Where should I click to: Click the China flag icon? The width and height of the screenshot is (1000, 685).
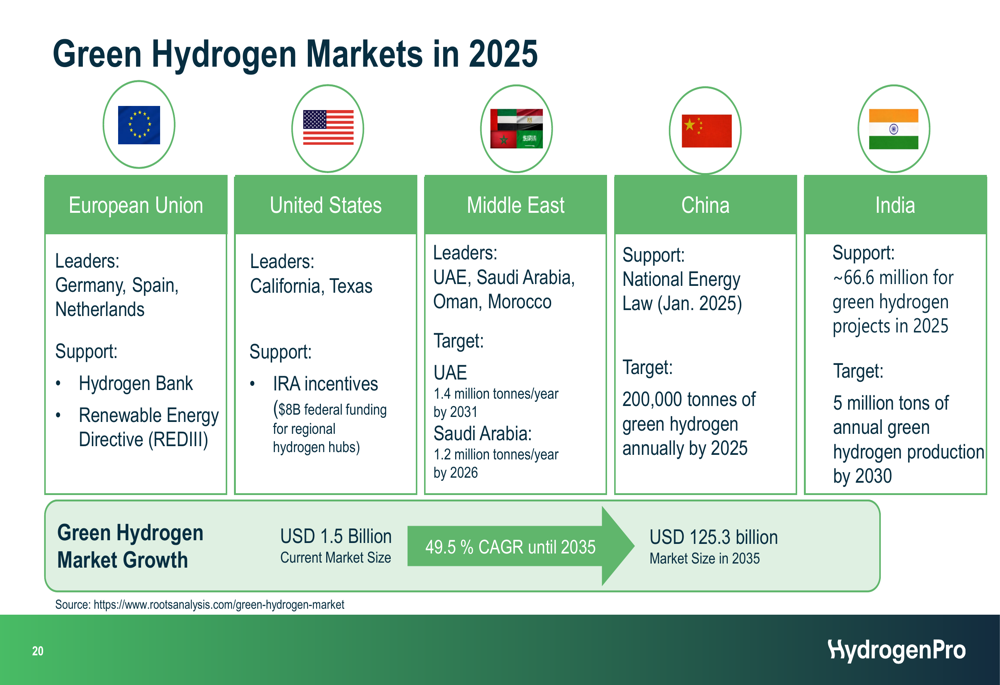click(706, 131)
